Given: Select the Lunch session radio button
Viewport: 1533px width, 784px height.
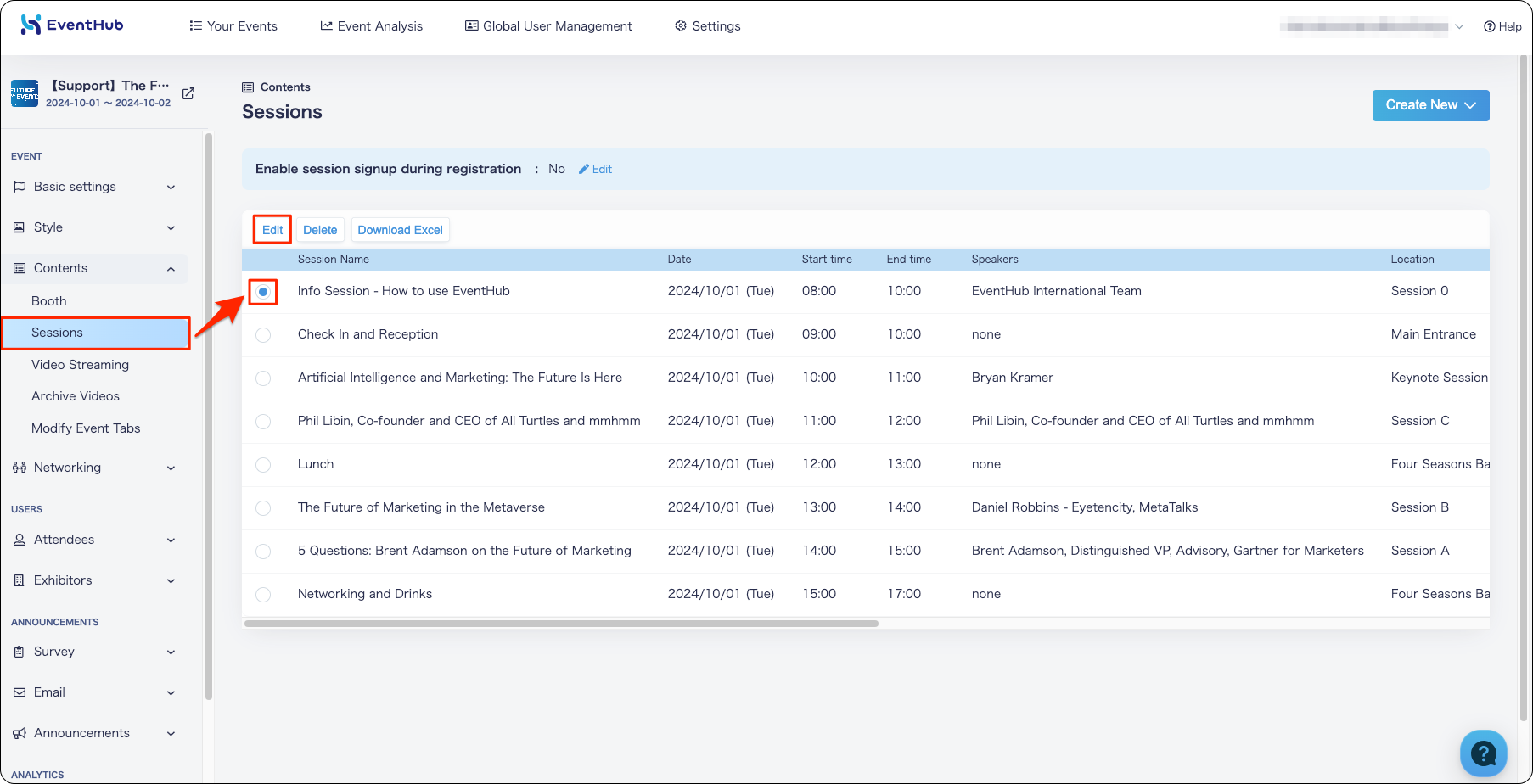Looking at the screenshot, I should point(263,465).
